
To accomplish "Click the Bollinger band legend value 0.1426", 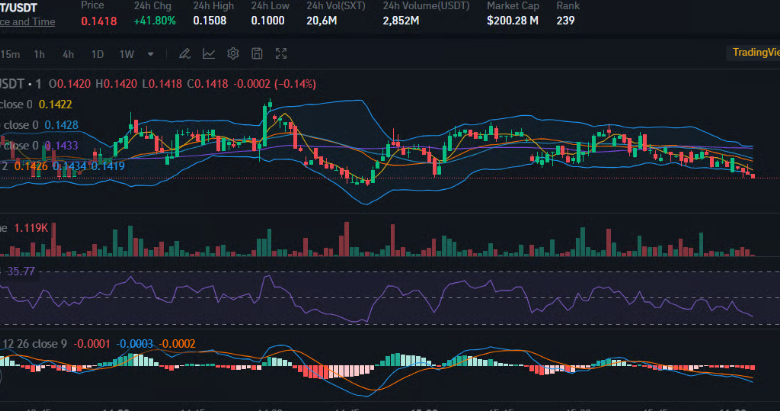I will (31, 166).
